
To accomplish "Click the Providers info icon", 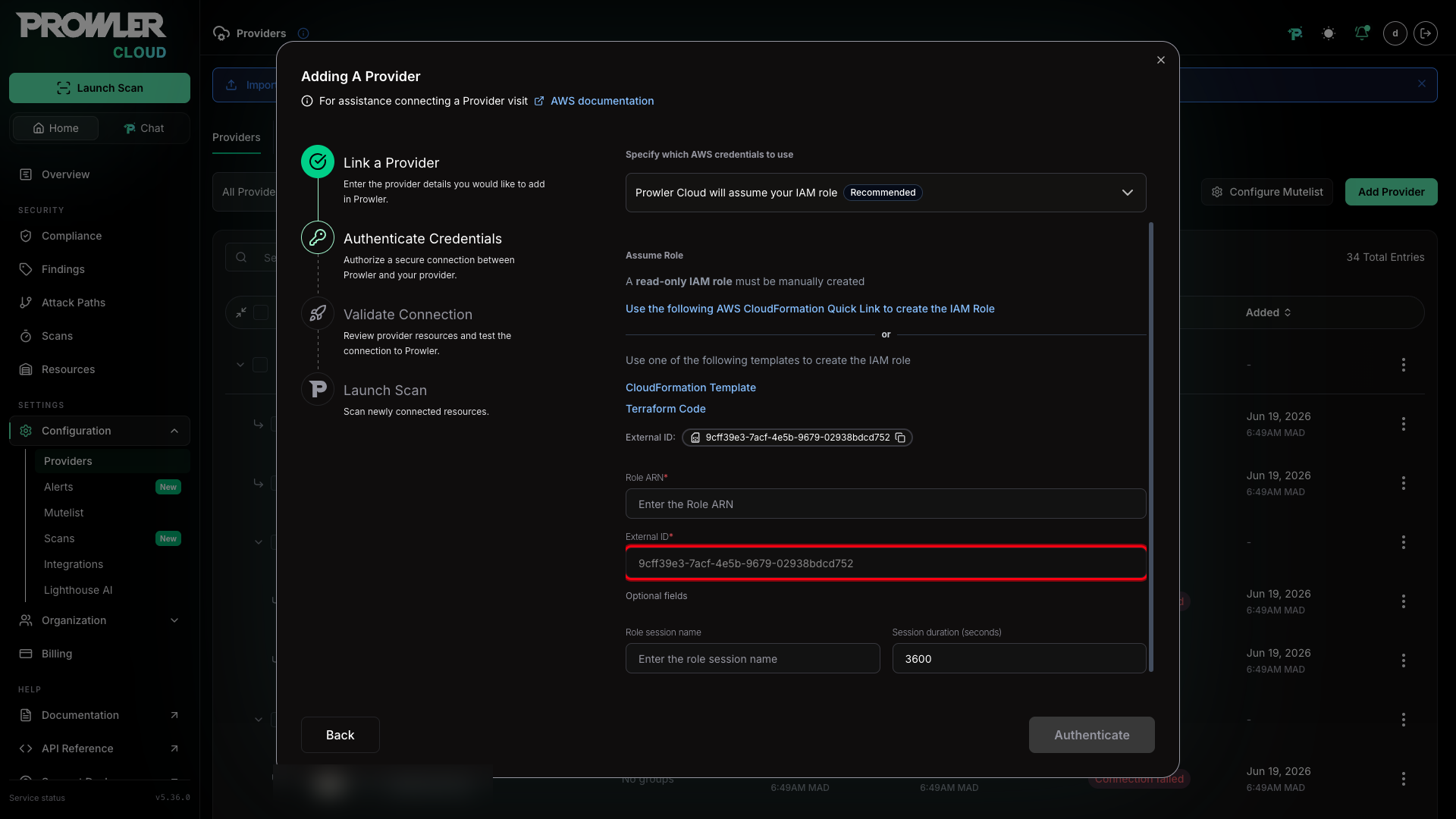I will tap(303, 33).
